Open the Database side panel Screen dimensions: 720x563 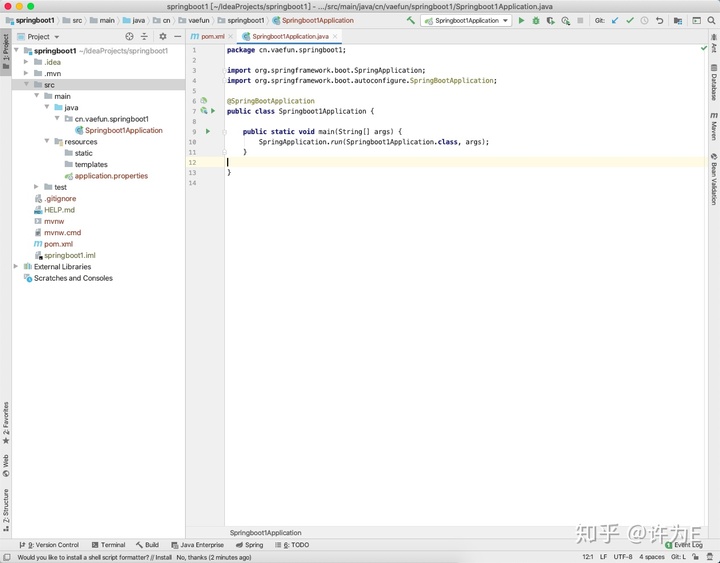(x=714, y=83)
